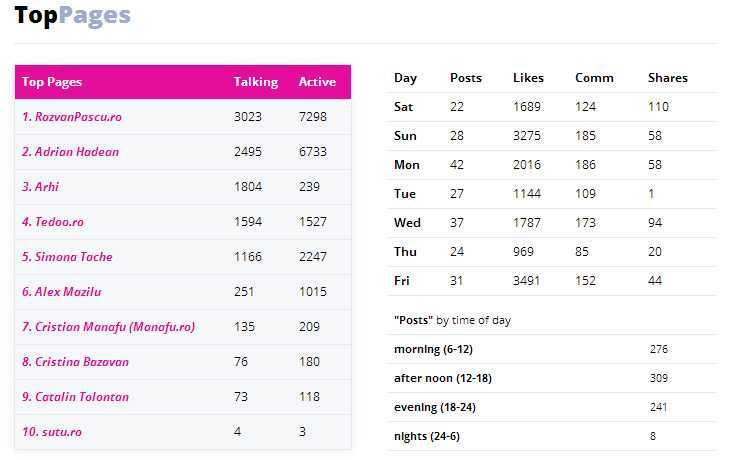Screen dimensions: 734x460
Task: Click the Likes column header
Action: 528,78
